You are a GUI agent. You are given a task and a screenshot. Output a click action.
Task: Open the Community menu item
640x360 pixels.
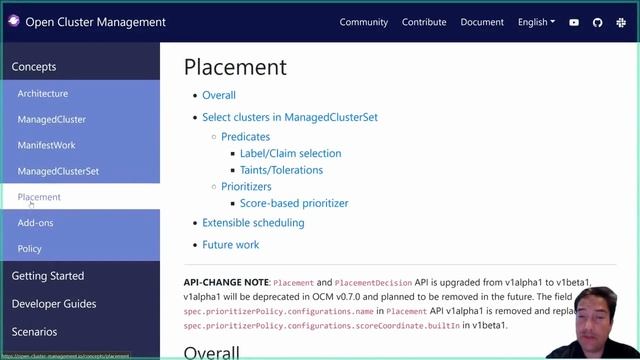(364, 22)
